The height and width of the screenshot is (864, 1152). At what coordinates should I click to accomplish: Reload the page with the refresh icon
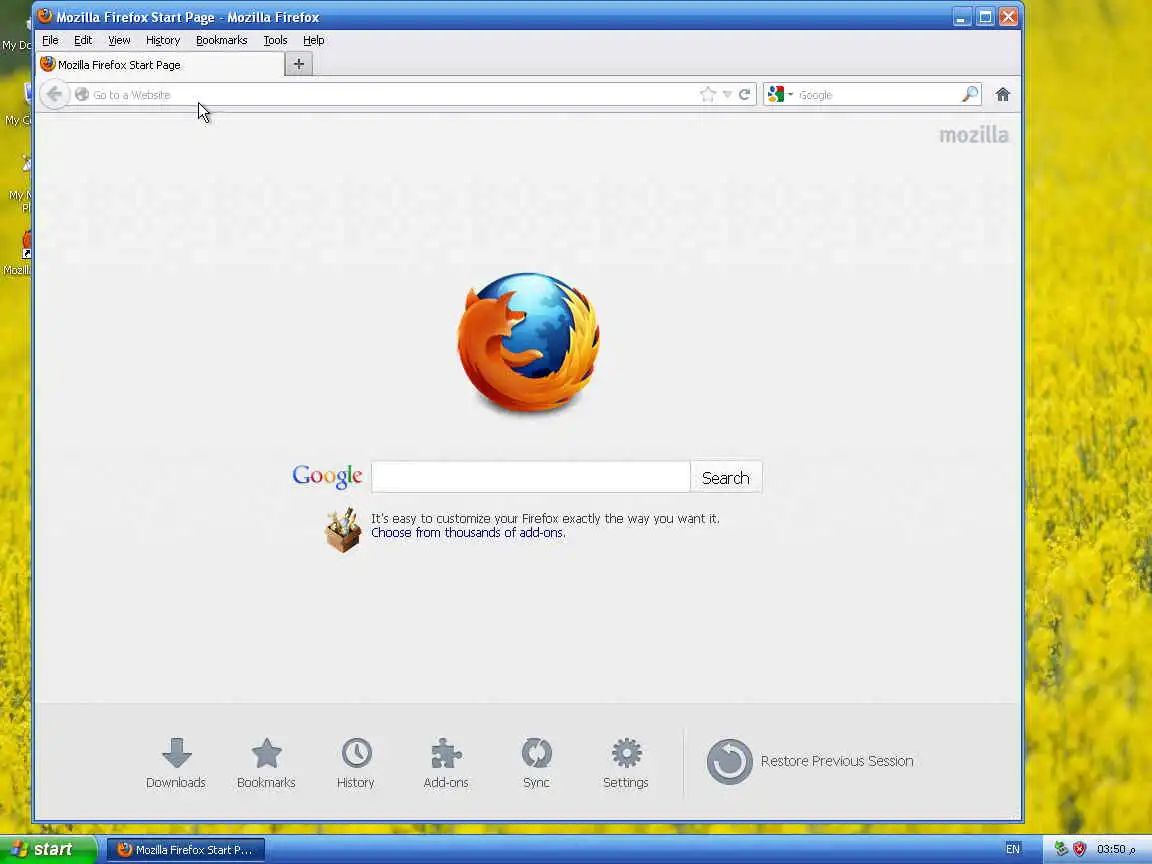pos(744,95)
